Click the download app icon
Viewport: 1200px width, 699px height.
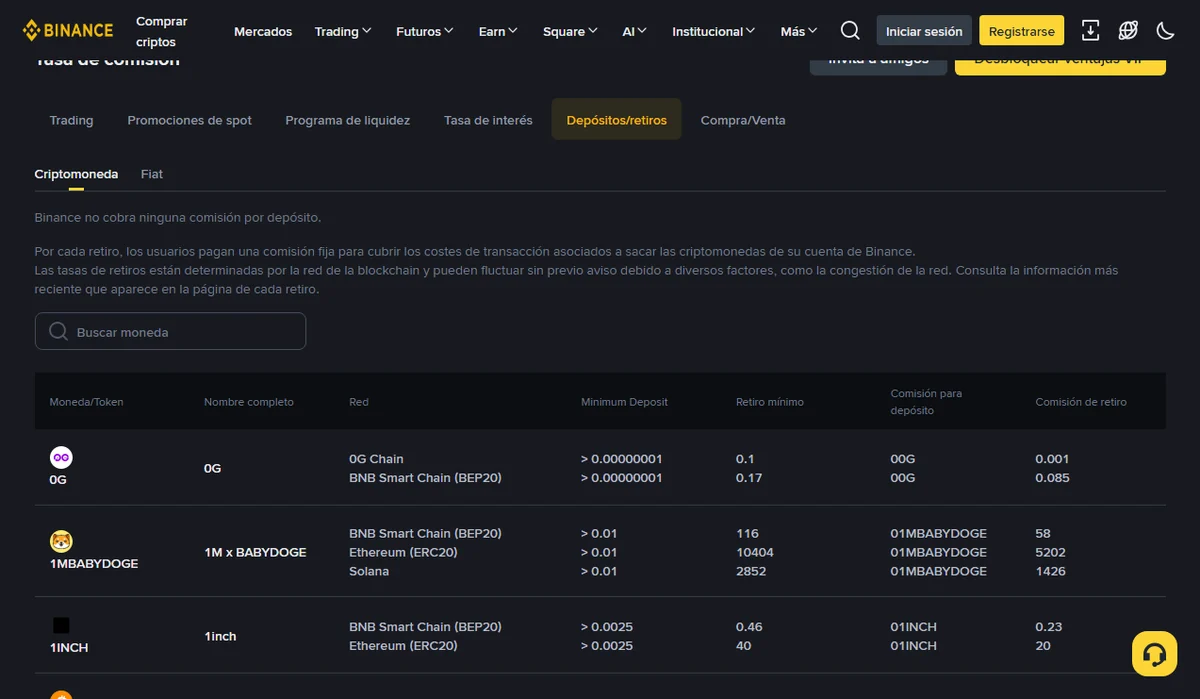point(1090,31)
